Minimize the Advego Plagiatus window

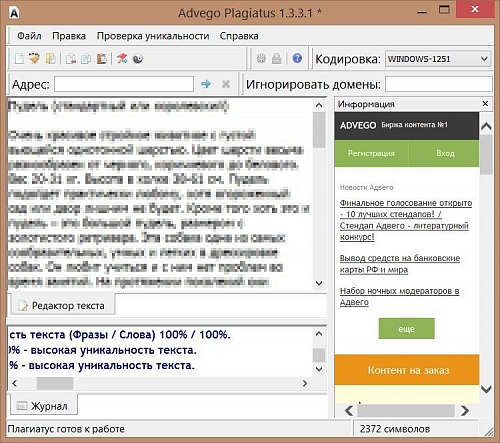point(422,12)
